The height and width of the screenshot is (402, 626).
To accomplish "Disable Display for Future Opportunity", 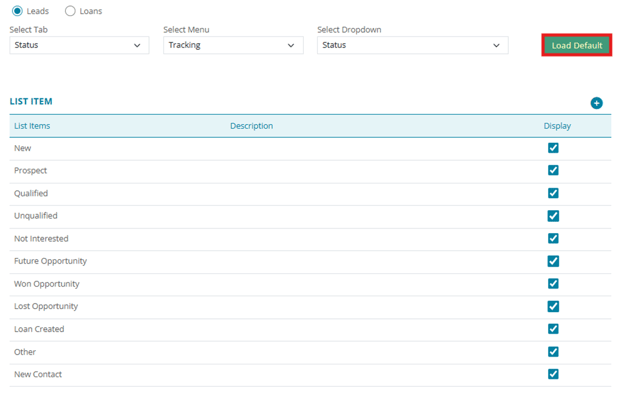I will coord(553,261).
